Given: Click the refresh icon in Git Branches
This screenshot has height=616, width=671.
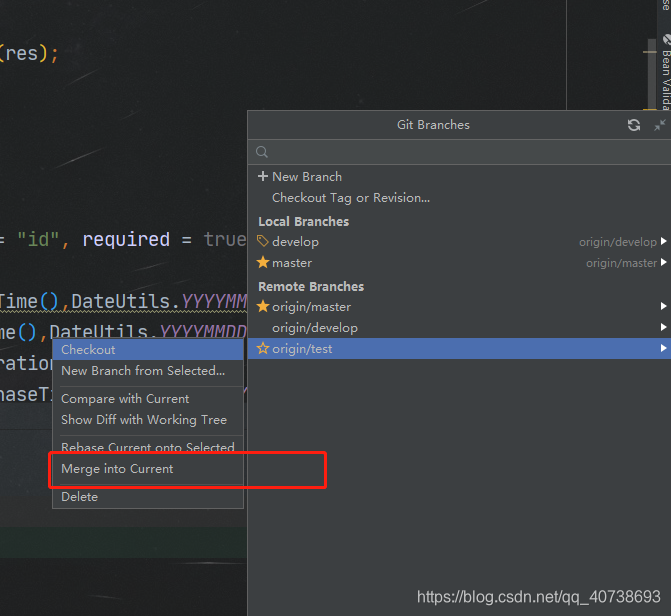Looking at the screenshot, I should tap(634, 125).
